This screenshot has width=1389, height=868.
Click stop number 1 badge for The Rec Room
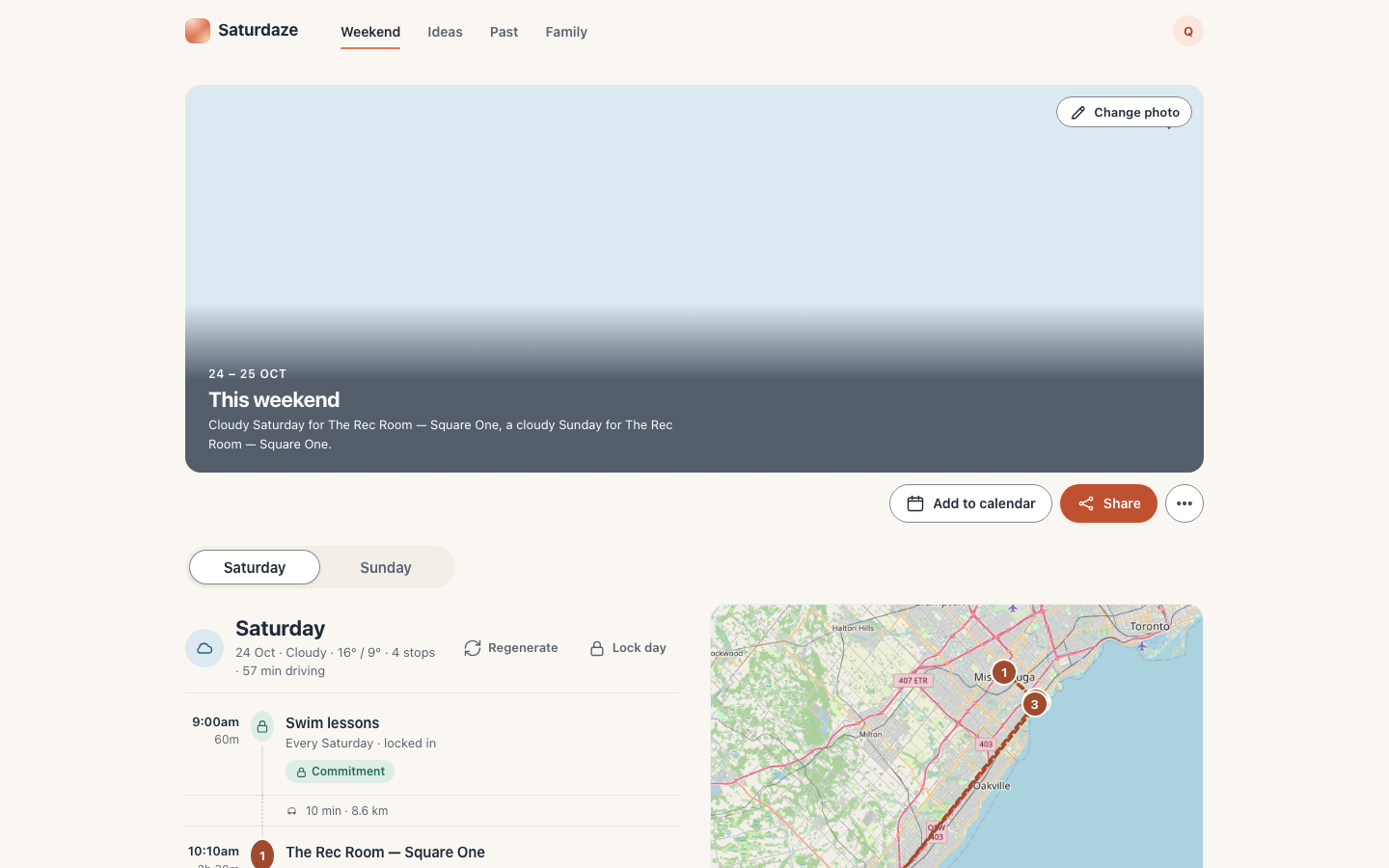[262, 854]
